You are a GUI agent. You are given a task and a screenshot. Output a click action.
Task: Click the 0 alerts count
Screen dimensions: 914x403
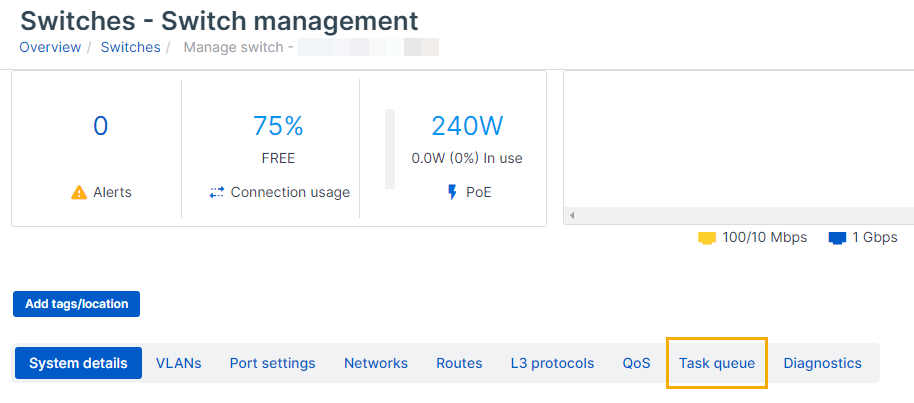[100, 126]
